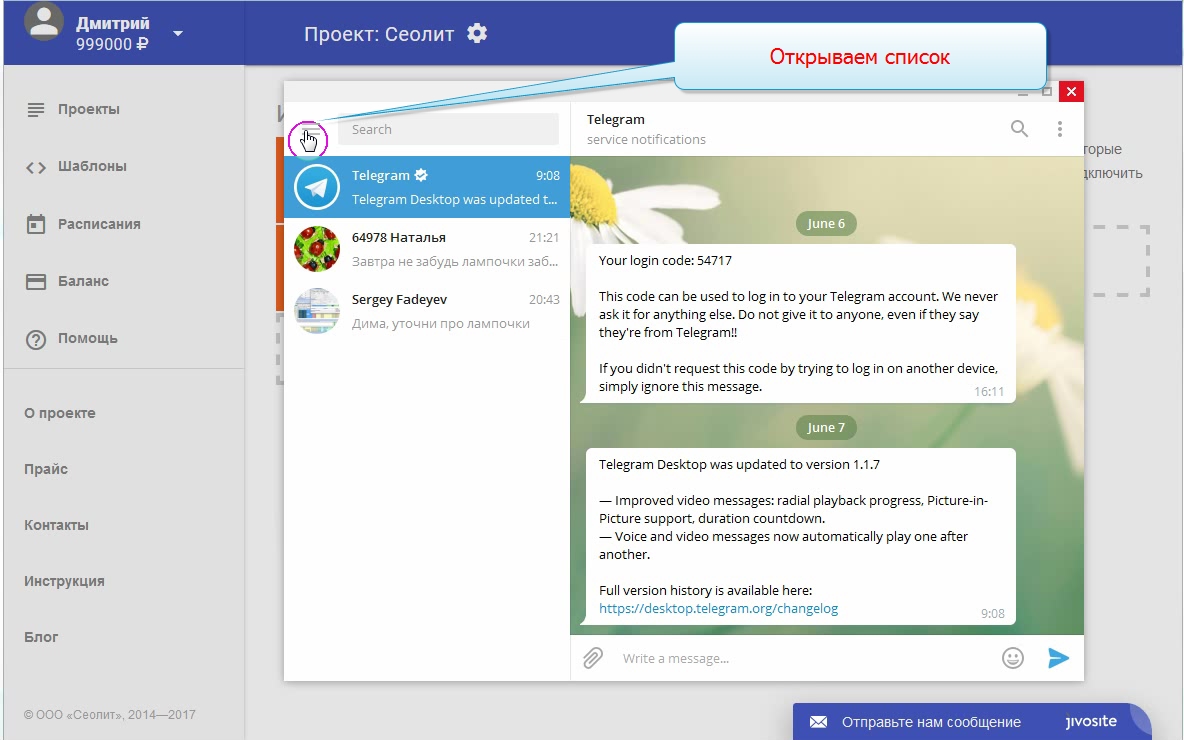
Task: Open the Контакты link
Action: 56,525
